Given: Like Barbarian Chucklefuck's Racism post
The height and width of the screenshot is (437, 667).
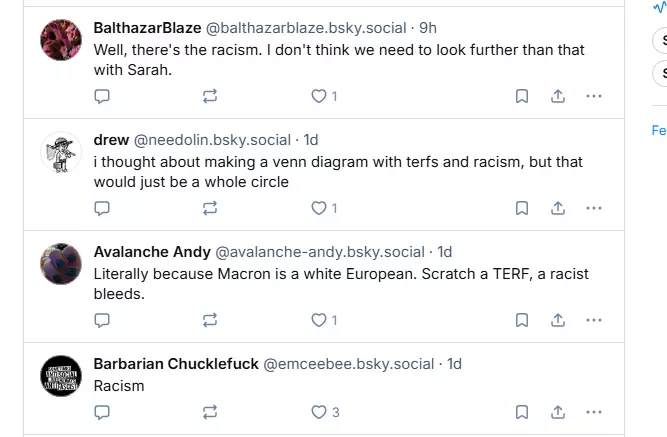Looking at the screenshot, I should tap(319, 411).
